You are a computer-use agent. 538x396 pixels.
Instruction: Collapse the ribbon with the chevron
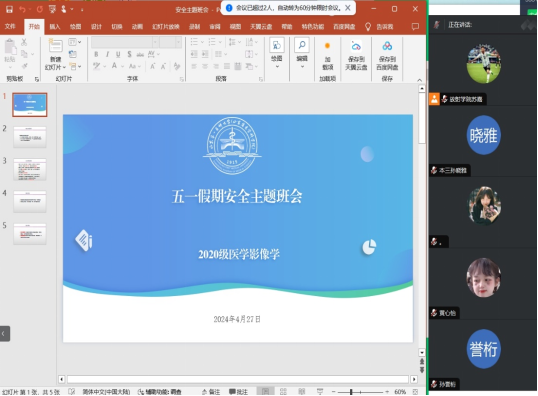pos(419,80)
